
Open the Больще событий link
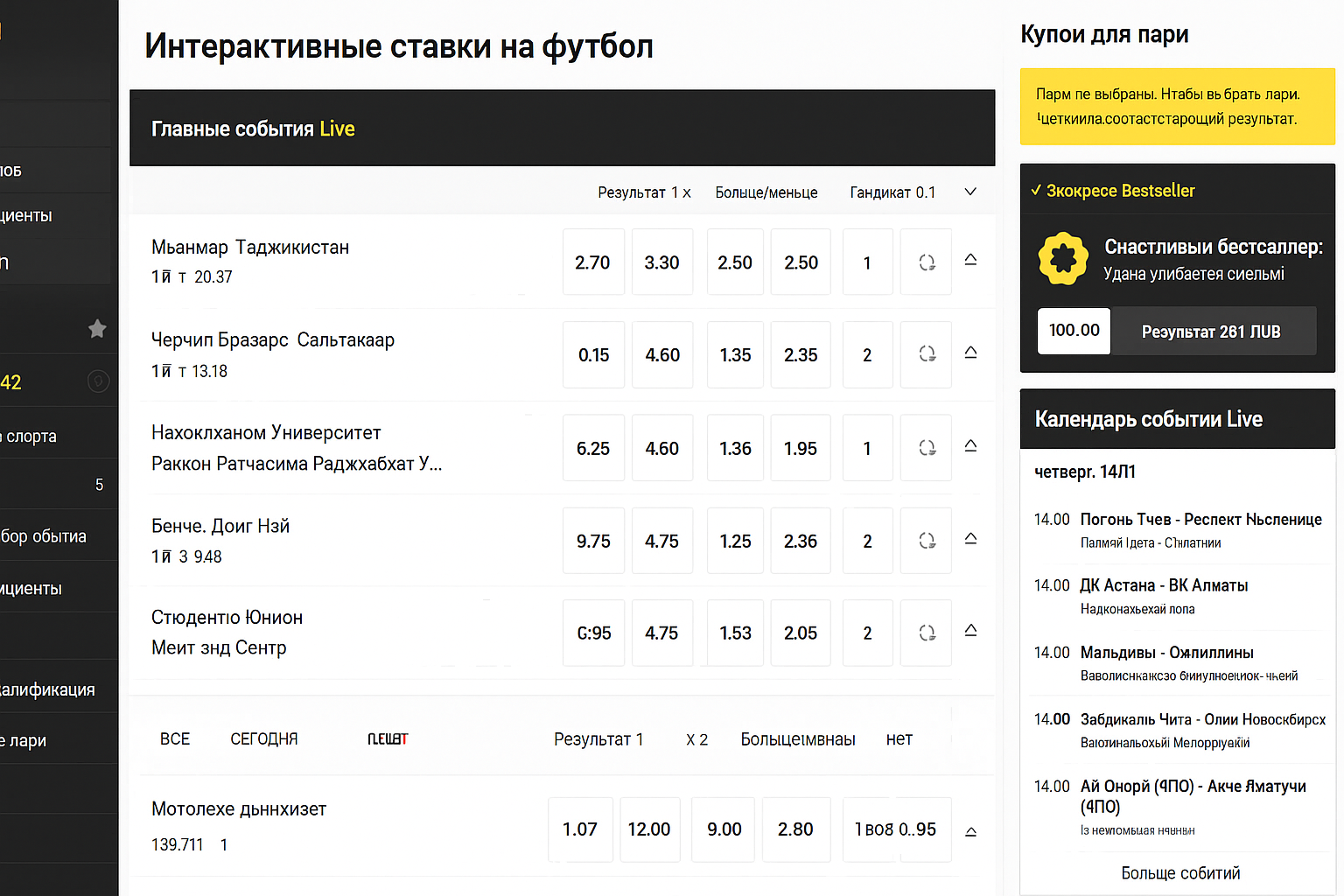click(1180, 873)
